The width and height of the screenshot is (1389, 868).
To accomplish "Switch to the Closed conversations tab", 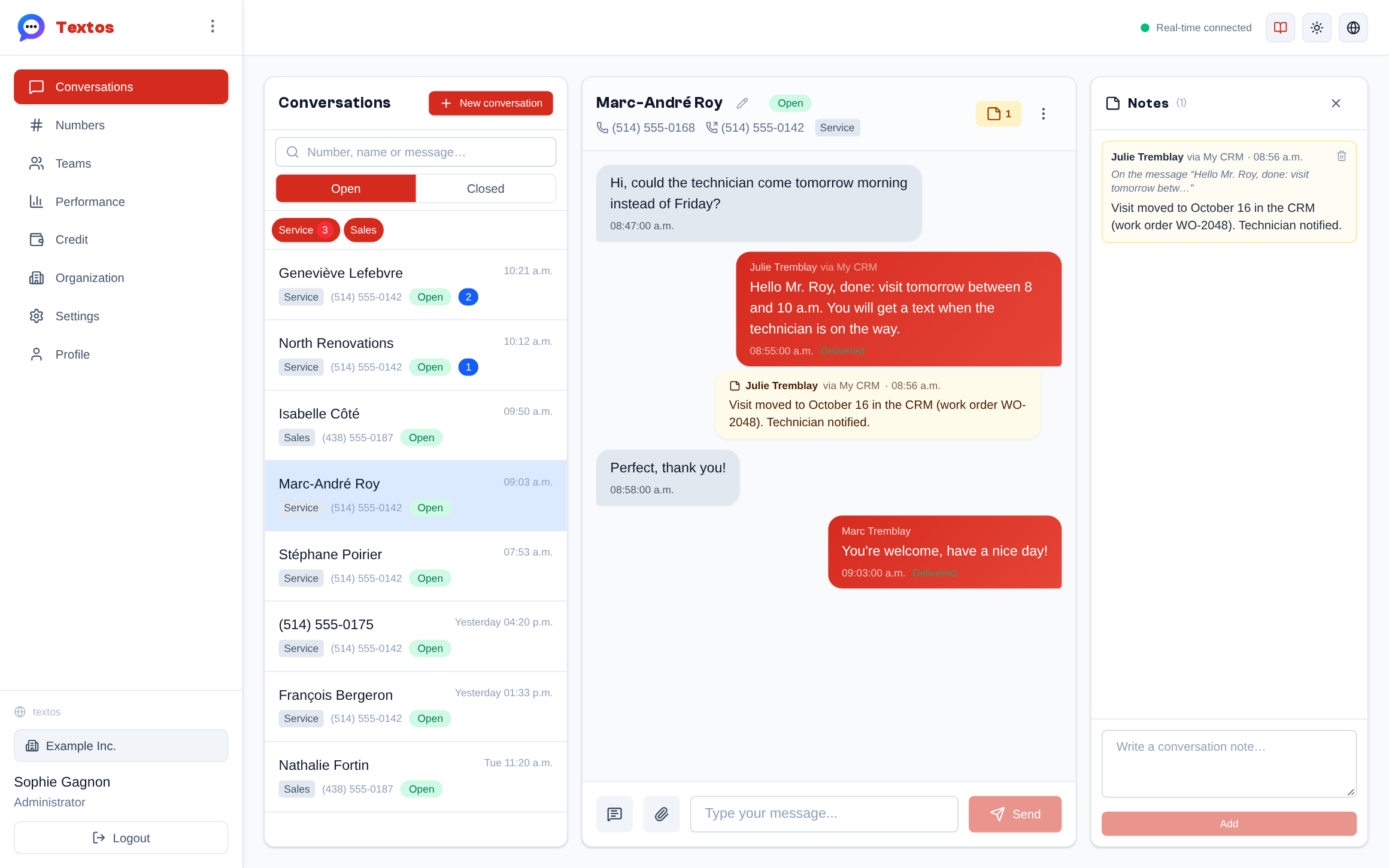I will click(486, 189).
